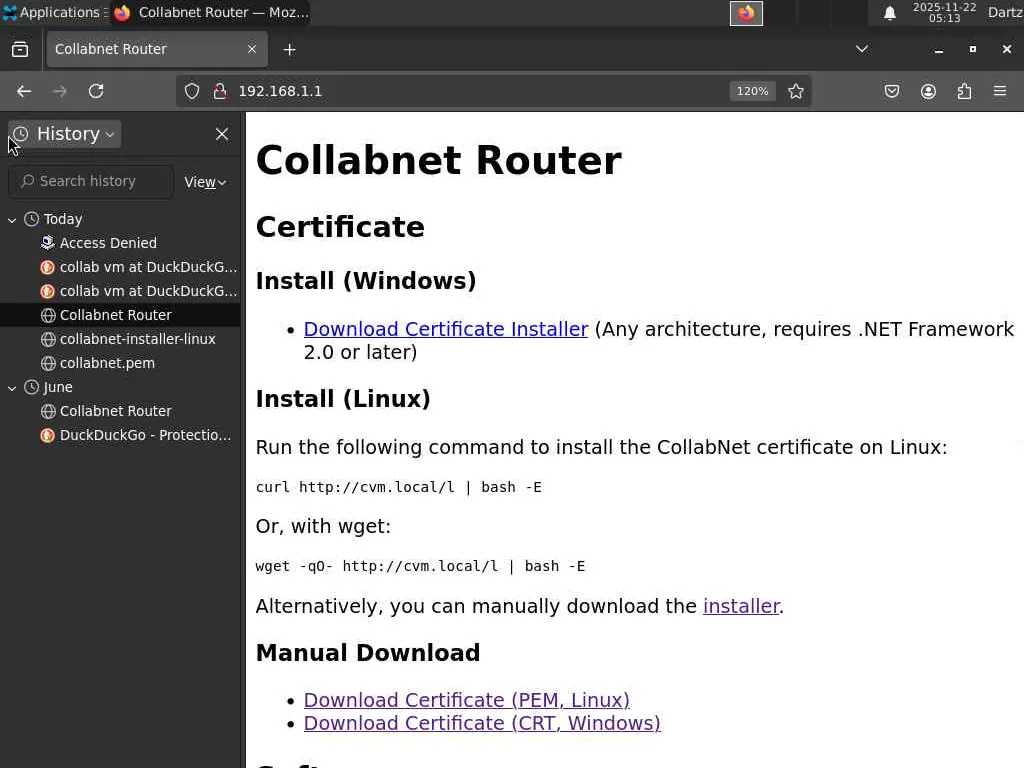The image size is (1024, 768).
Task: Open DuckDuckGo - Protection history entry
Action: [121, 435]
